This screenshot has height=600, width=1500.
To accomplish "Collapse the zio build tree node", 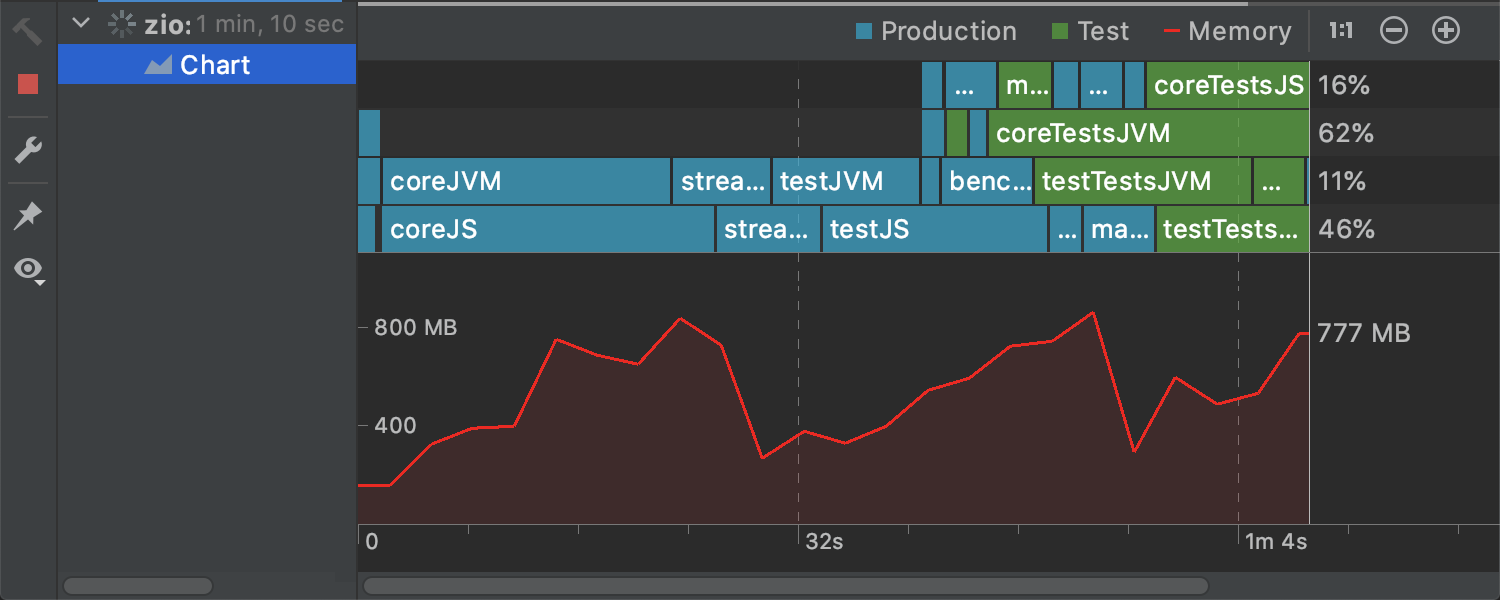I will click(x=82, y=23).
